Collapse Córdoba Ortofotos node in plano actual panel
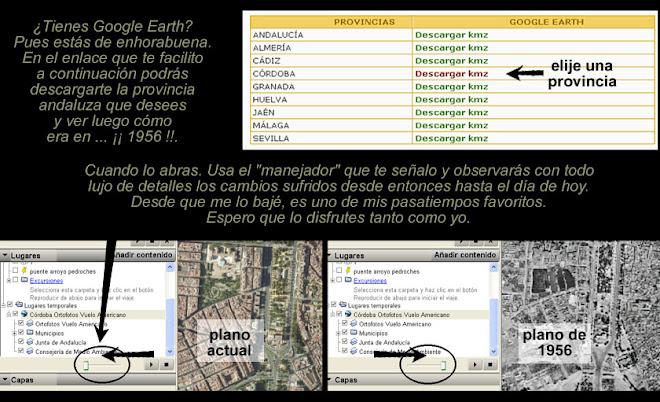The height and width of the screenshot is (402, 660). (x=9, y=314)
